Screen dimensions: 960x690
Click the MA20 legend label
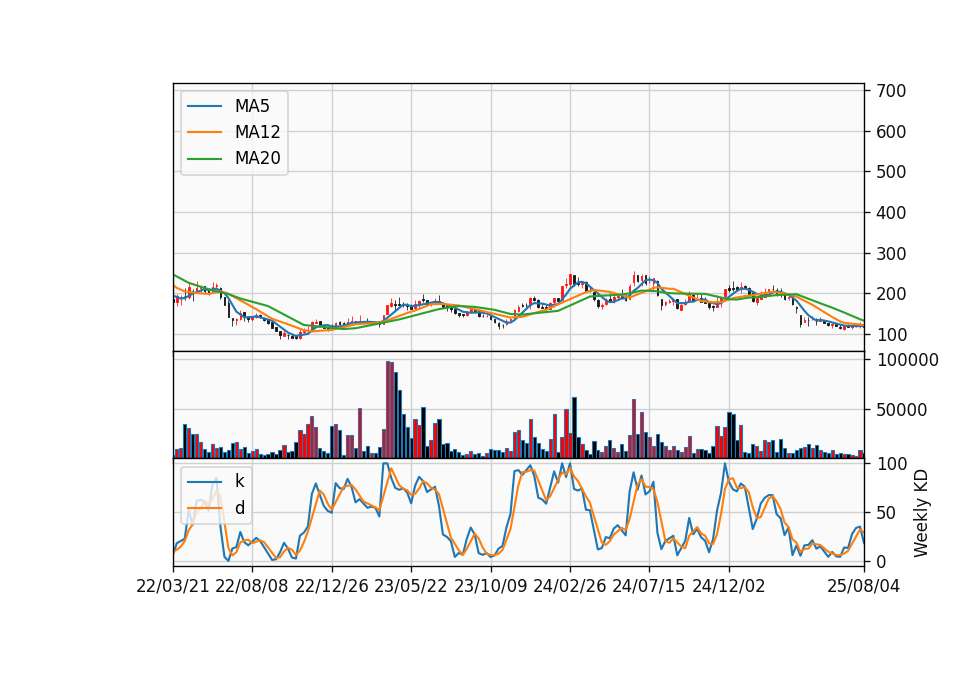pyautogui.click(x=257, y=158)
